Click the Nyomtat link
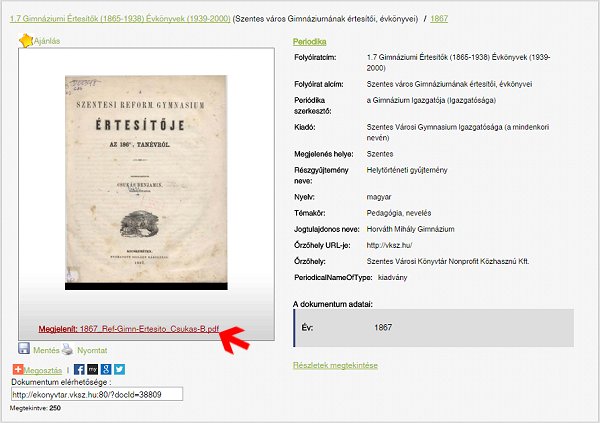 pyautogui.click(x=92, y=350)
